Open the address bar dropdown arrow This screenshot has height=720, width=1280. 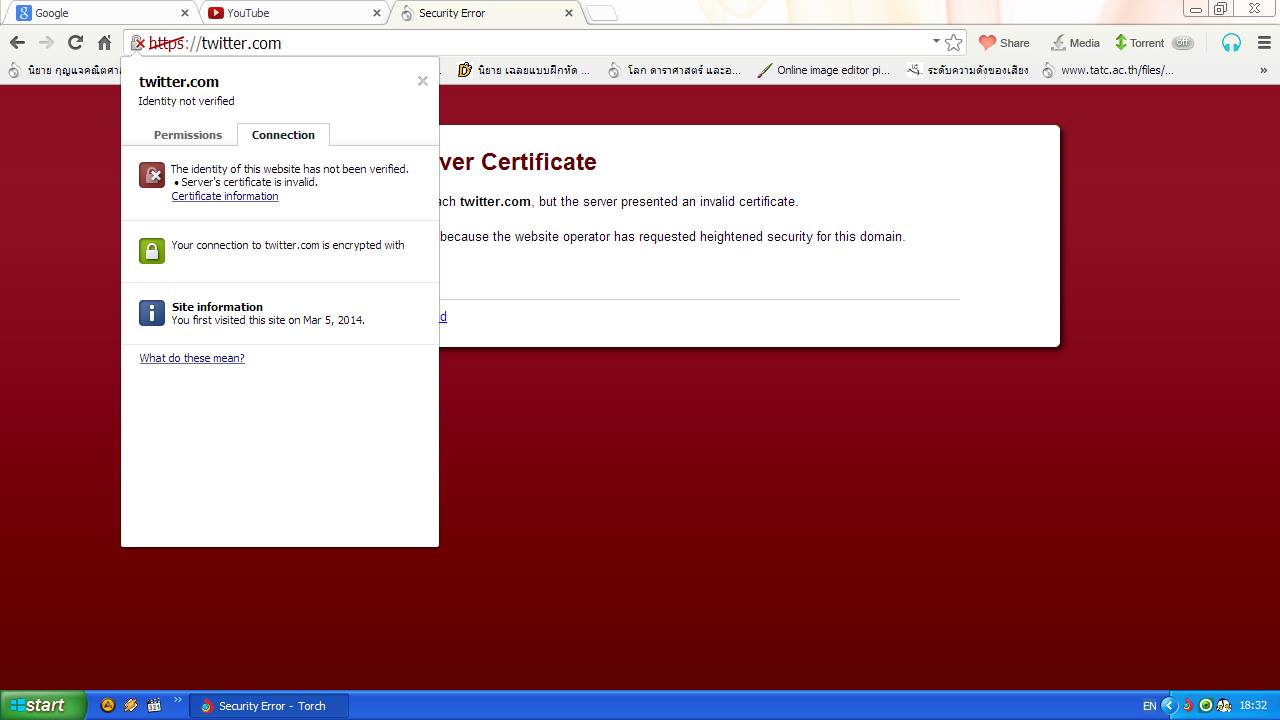click(x=936, y=42)
